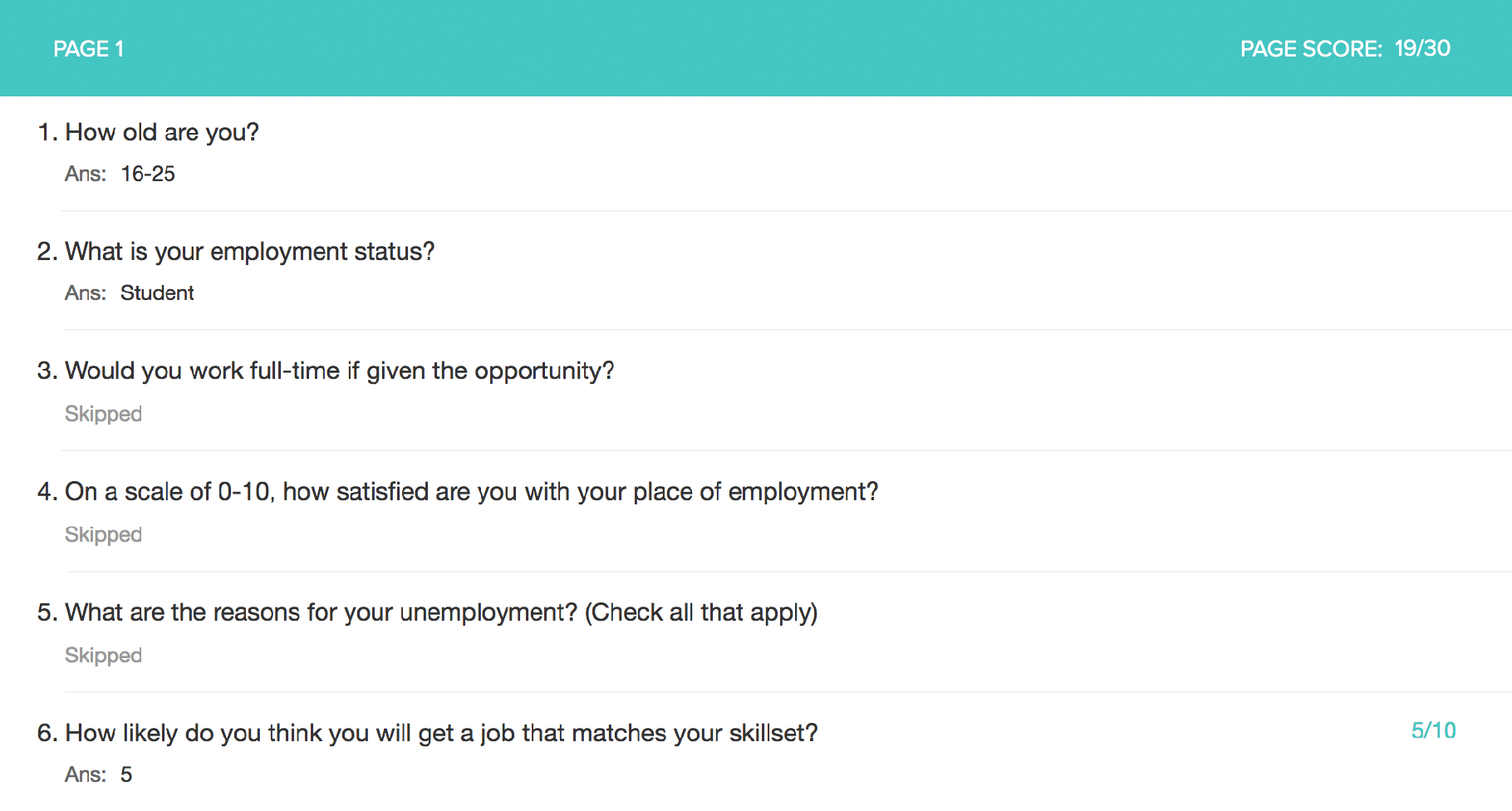
Task: Click question 5 about unemployment reasons
Action: point(441,612)
